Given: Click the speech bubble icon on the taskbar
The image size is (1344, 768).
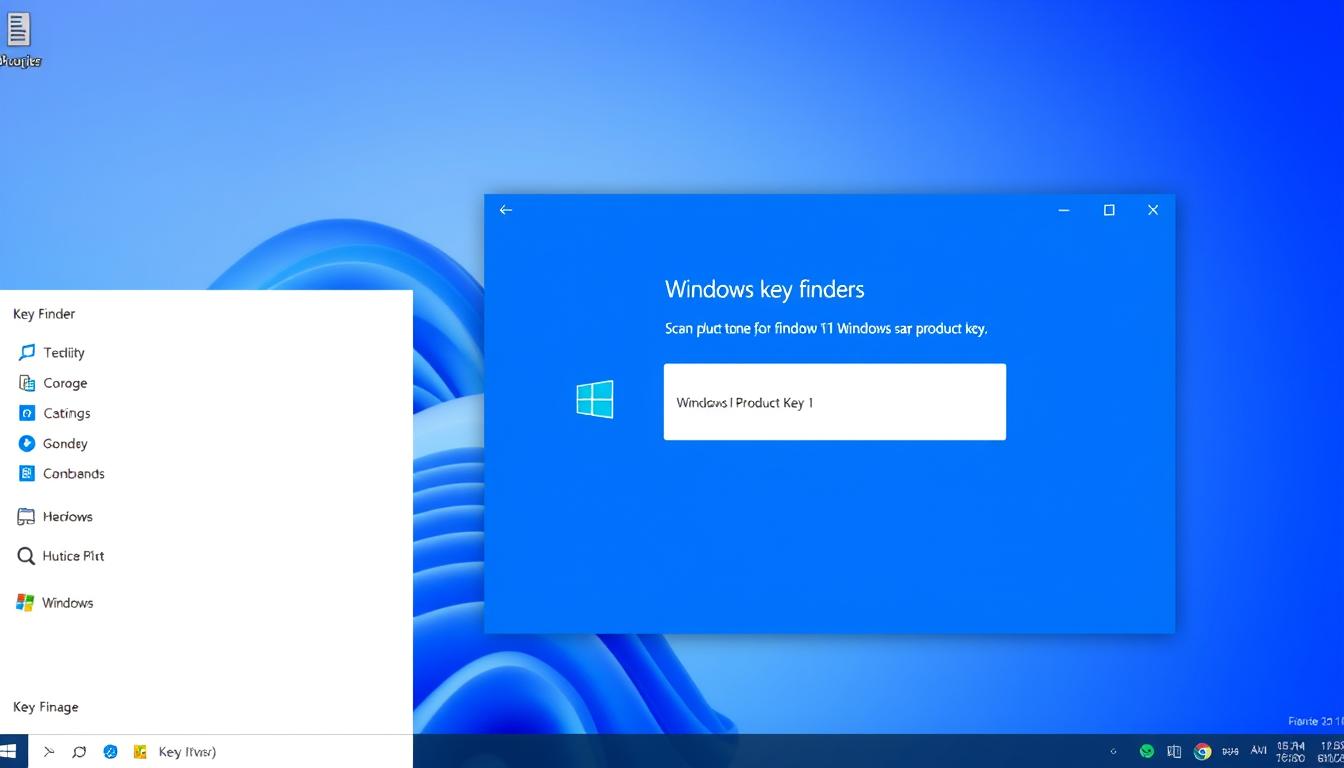Looking at the screenshot, I should click(x=79, y=752).
